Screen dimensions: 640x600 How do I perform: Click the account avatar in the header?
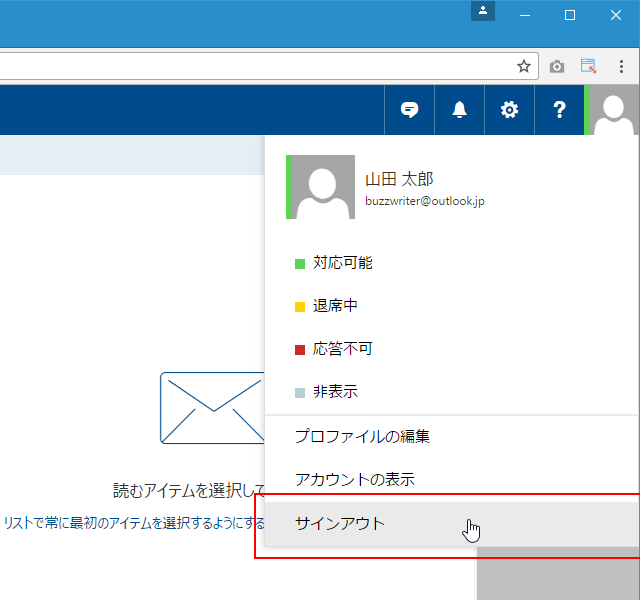[x=612, y=110]
